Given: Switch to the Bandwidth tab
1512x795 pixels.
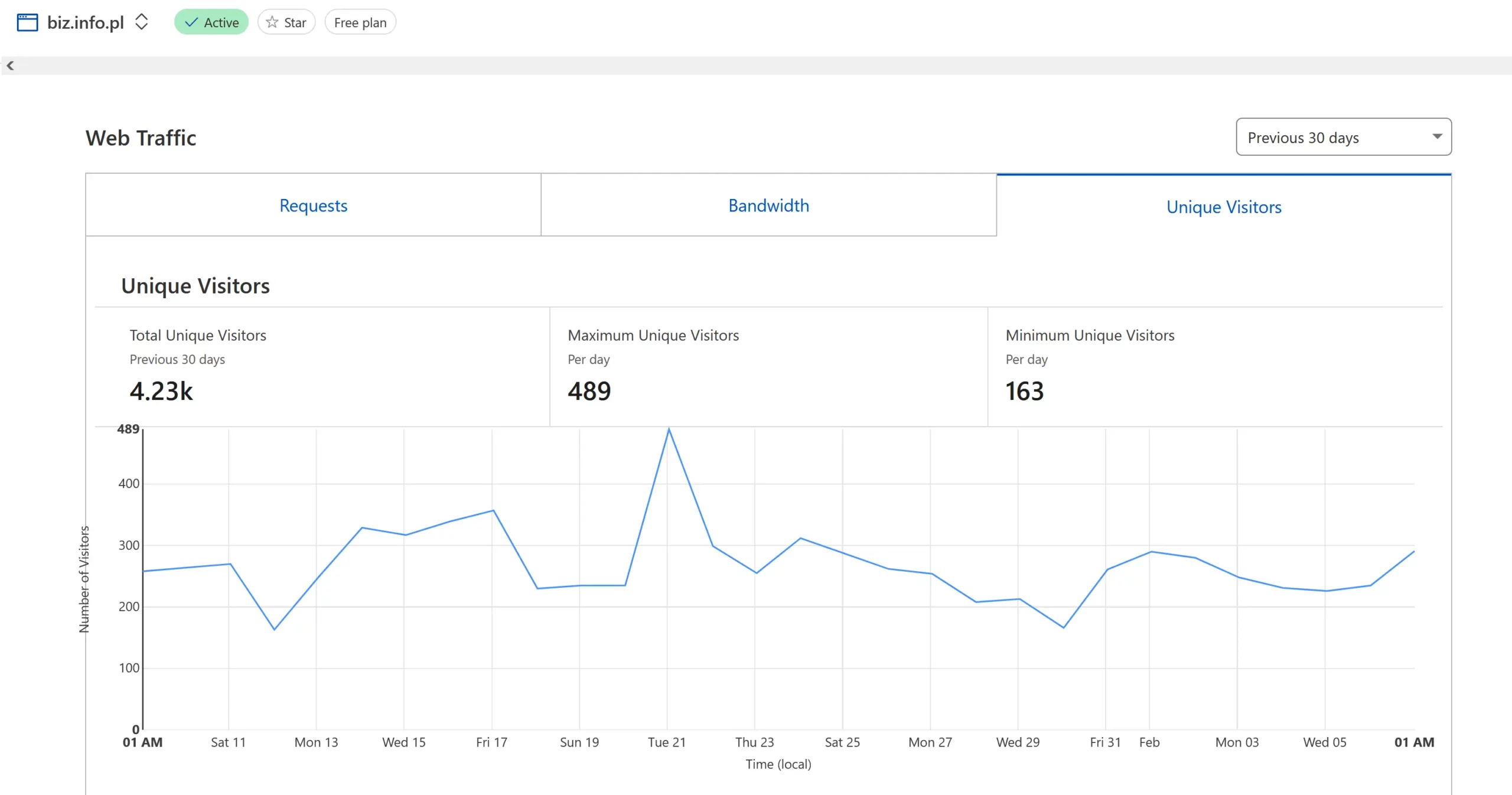Looking at the screenshot, I should coord(768,205).
